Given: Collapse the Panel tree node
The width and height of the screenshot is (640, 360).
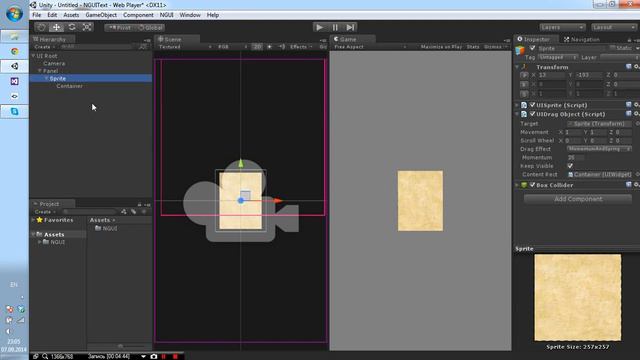Looking at the screenshot, I should point(40,71).
